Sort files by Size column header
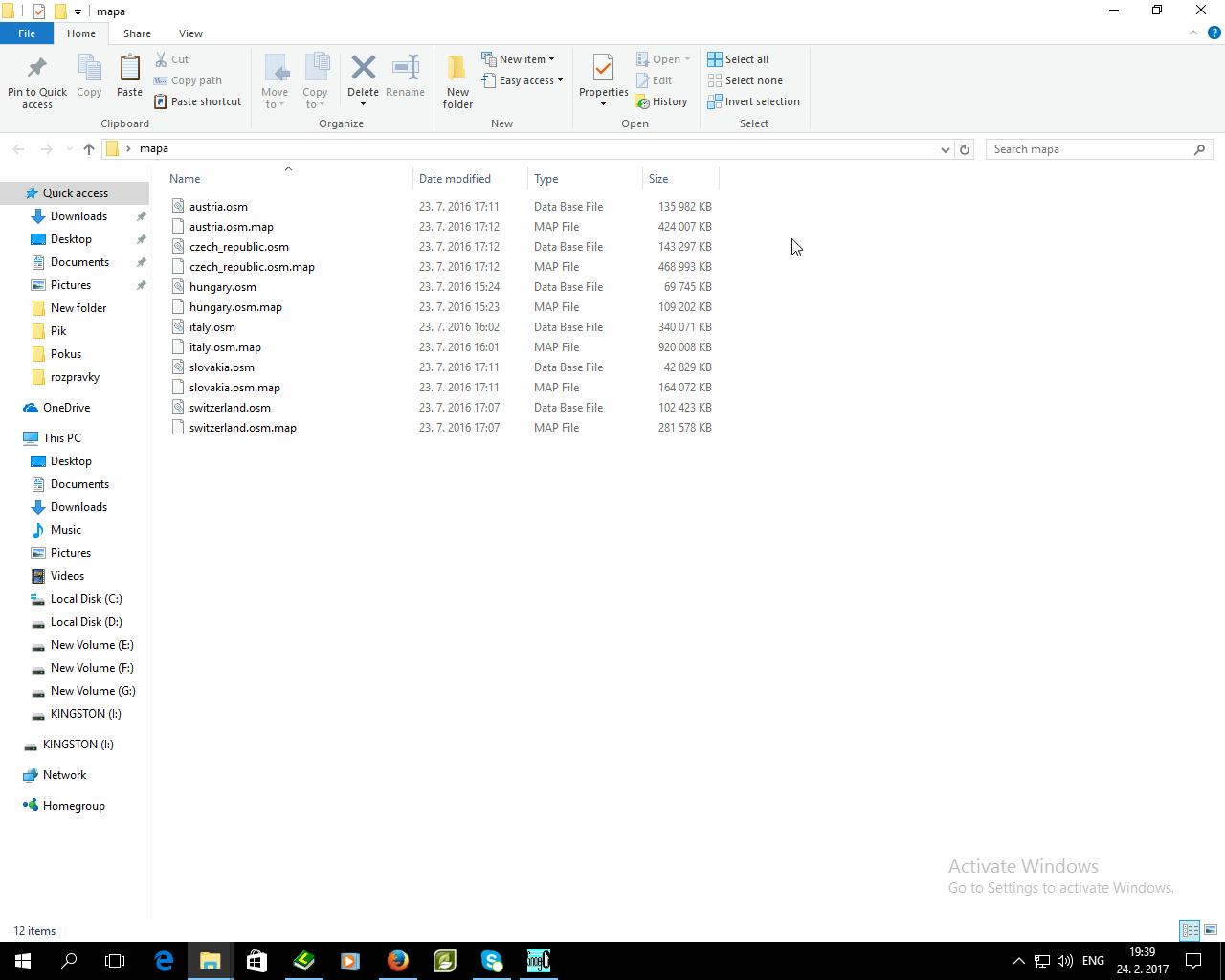 658,179
